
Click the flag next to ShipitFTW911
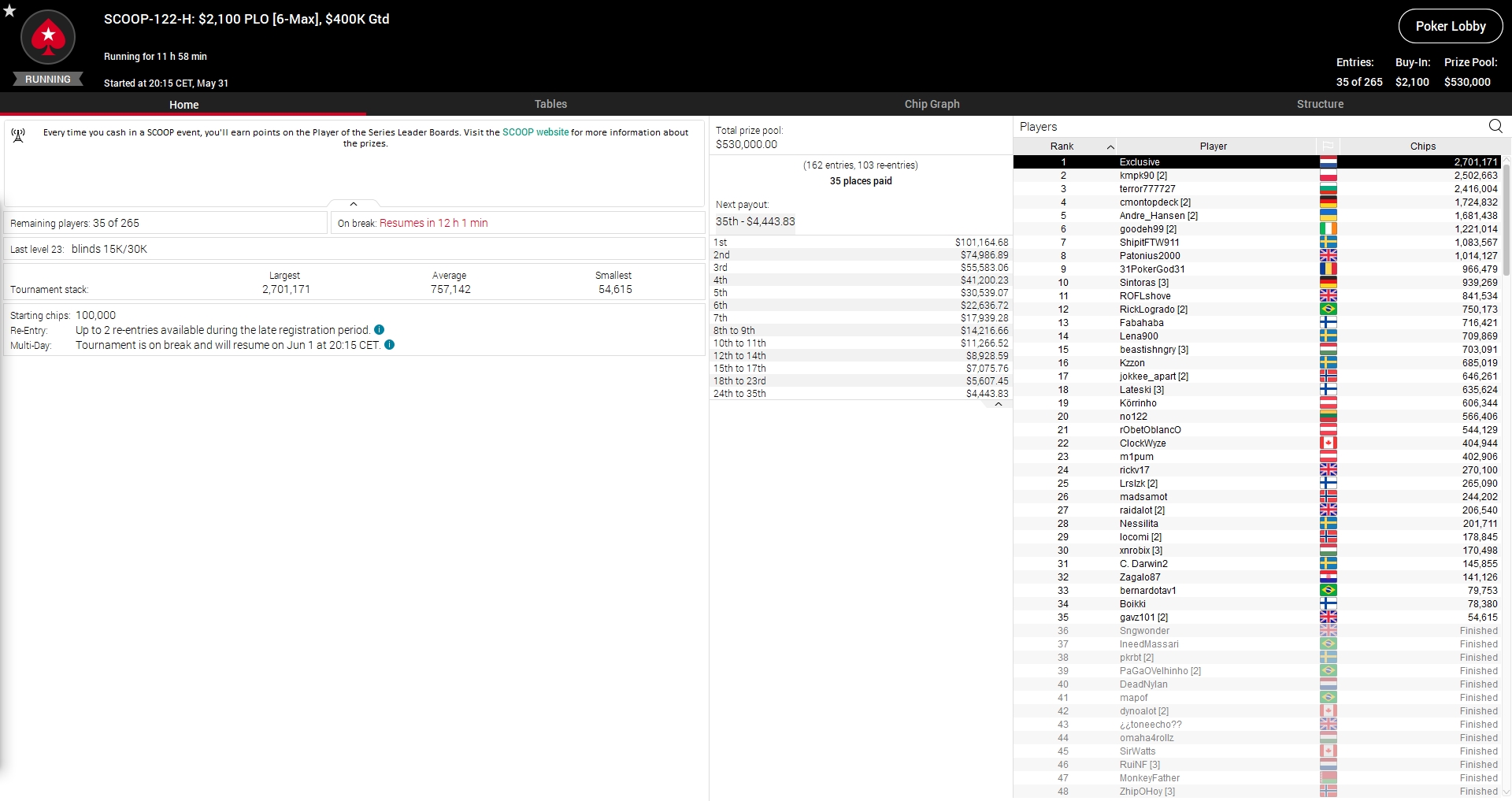click(x=1328, y=243)
